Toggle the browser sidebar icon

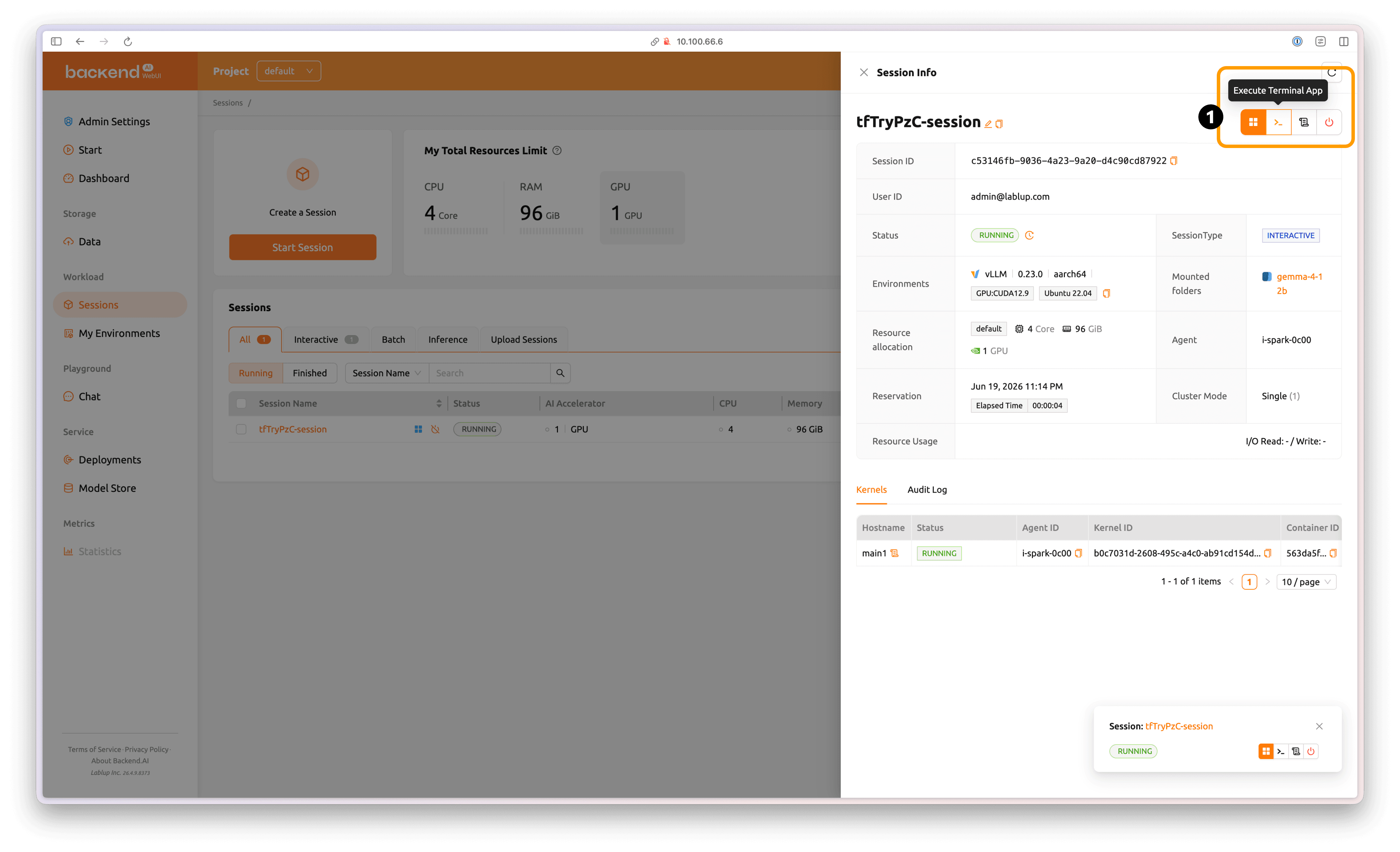click(56, 41)
